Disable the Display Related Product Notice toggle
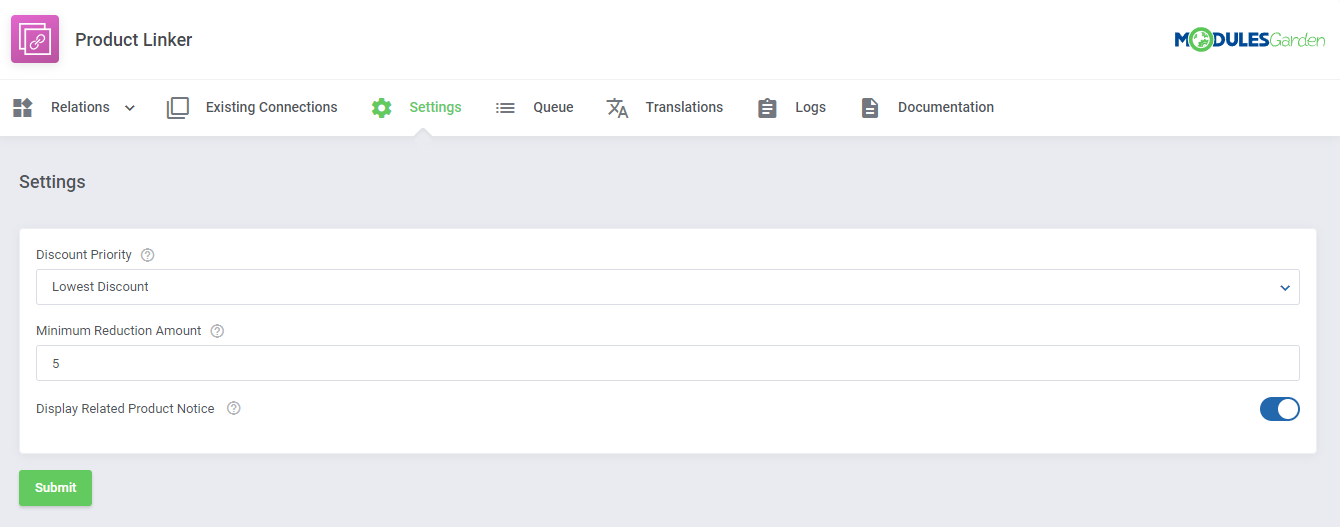The height and width of the screenshot is (527, 1340). tap(1279, 409)
